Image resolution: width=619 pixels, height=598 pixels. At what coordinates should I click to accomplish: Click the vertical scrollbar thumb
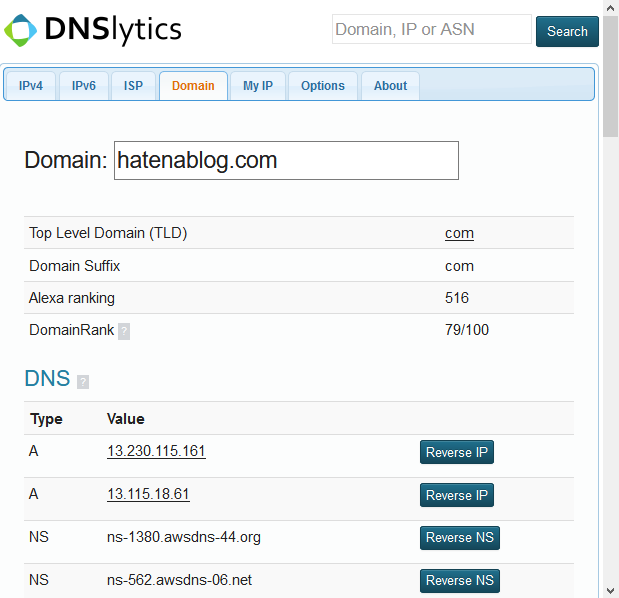[x=610, y=77]
